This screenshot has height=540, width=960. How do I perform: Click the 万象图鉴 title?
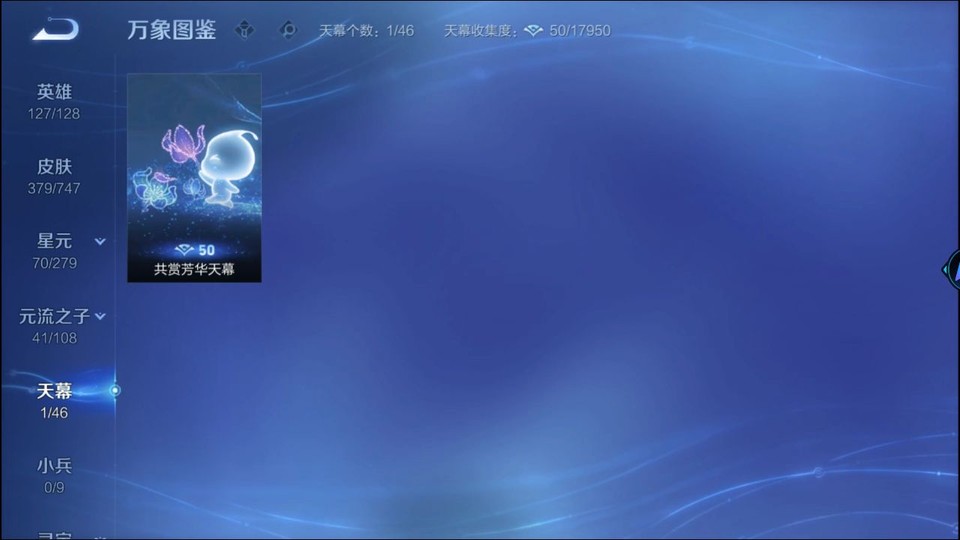[x=171, y=30]
